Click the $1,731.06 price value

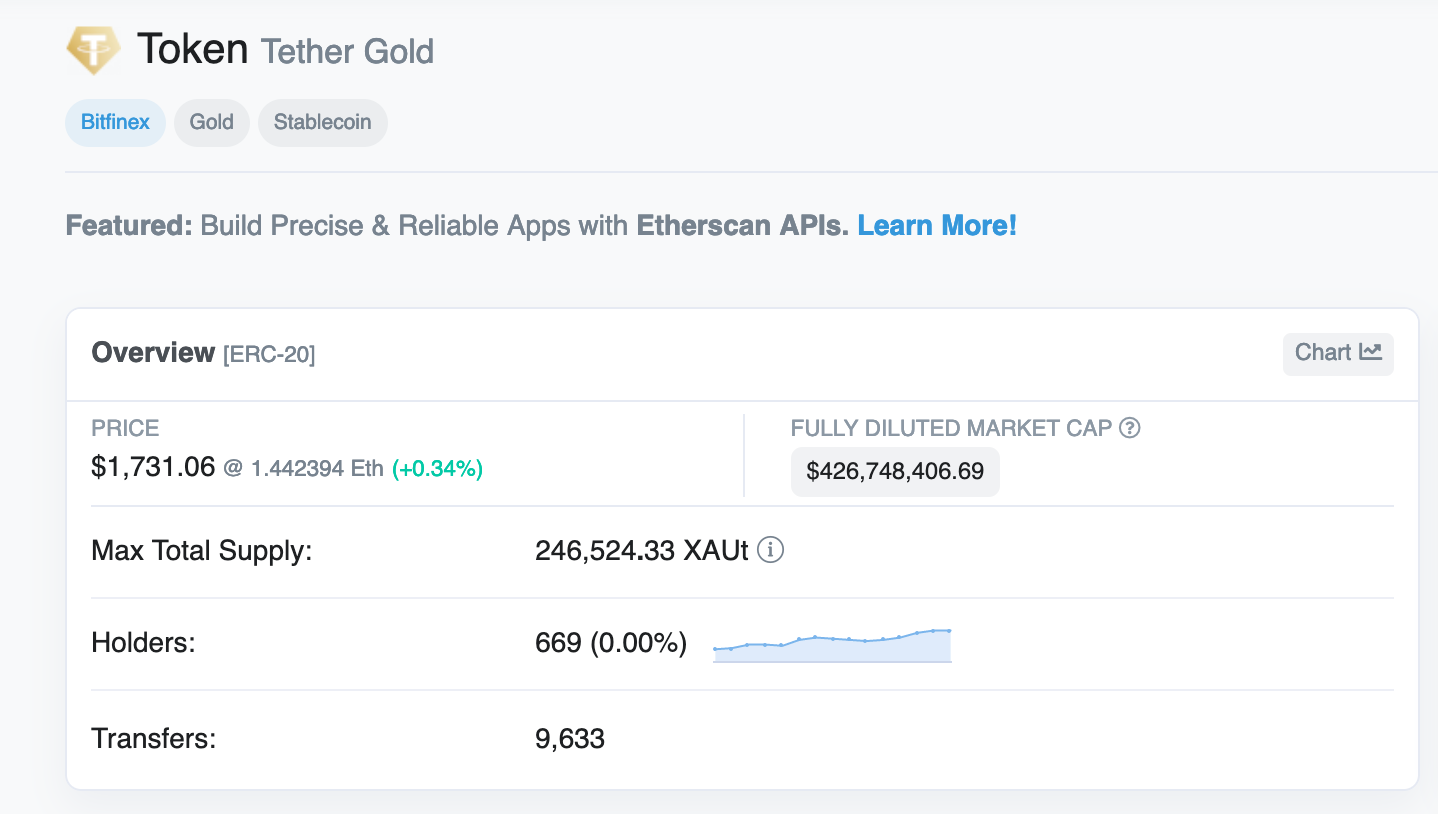[x=153, y=466]
